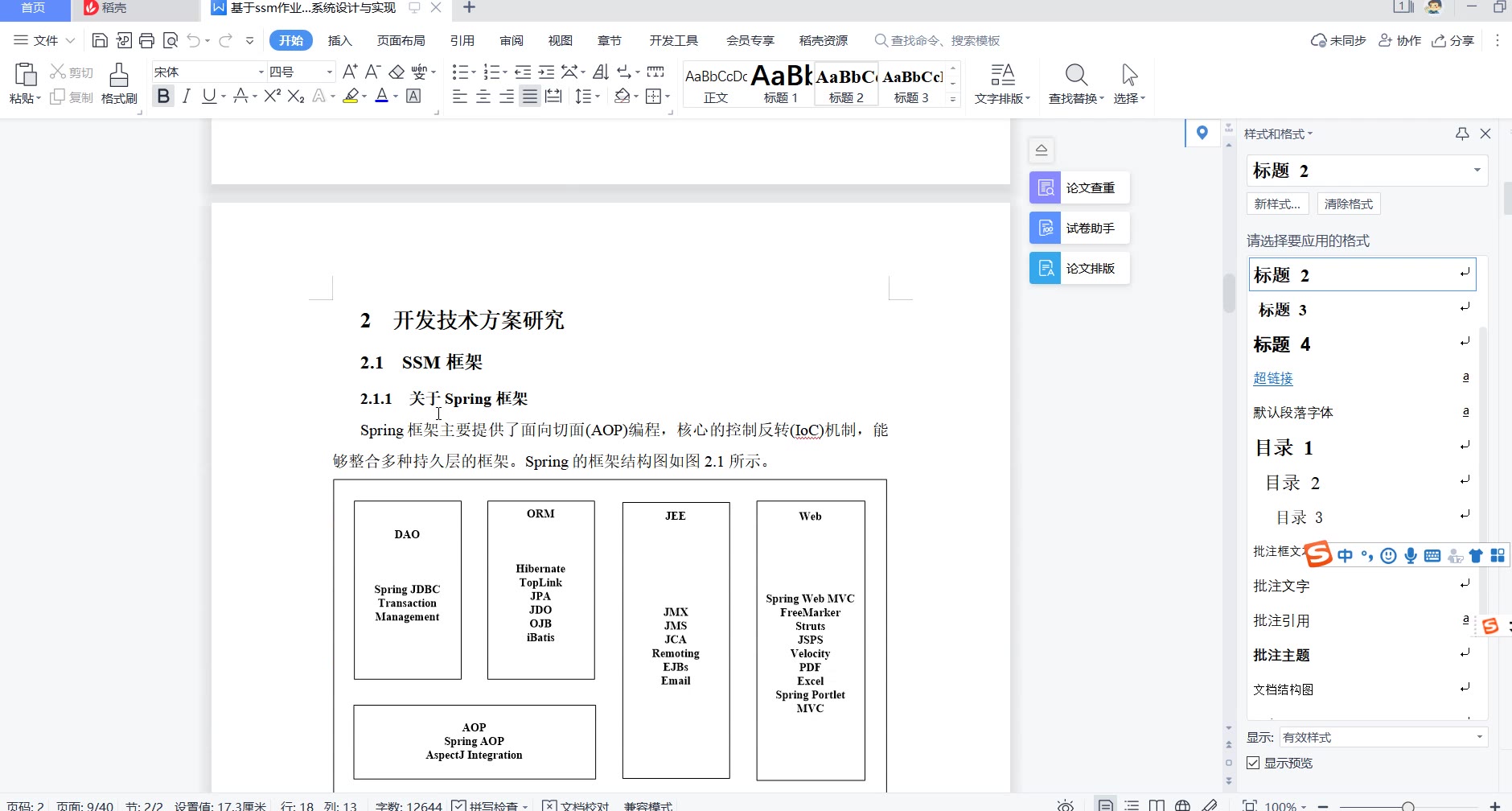Screen dimensions: 1512x811
Task: Click the 新样式... button
Action: (x=1277, y=204)
